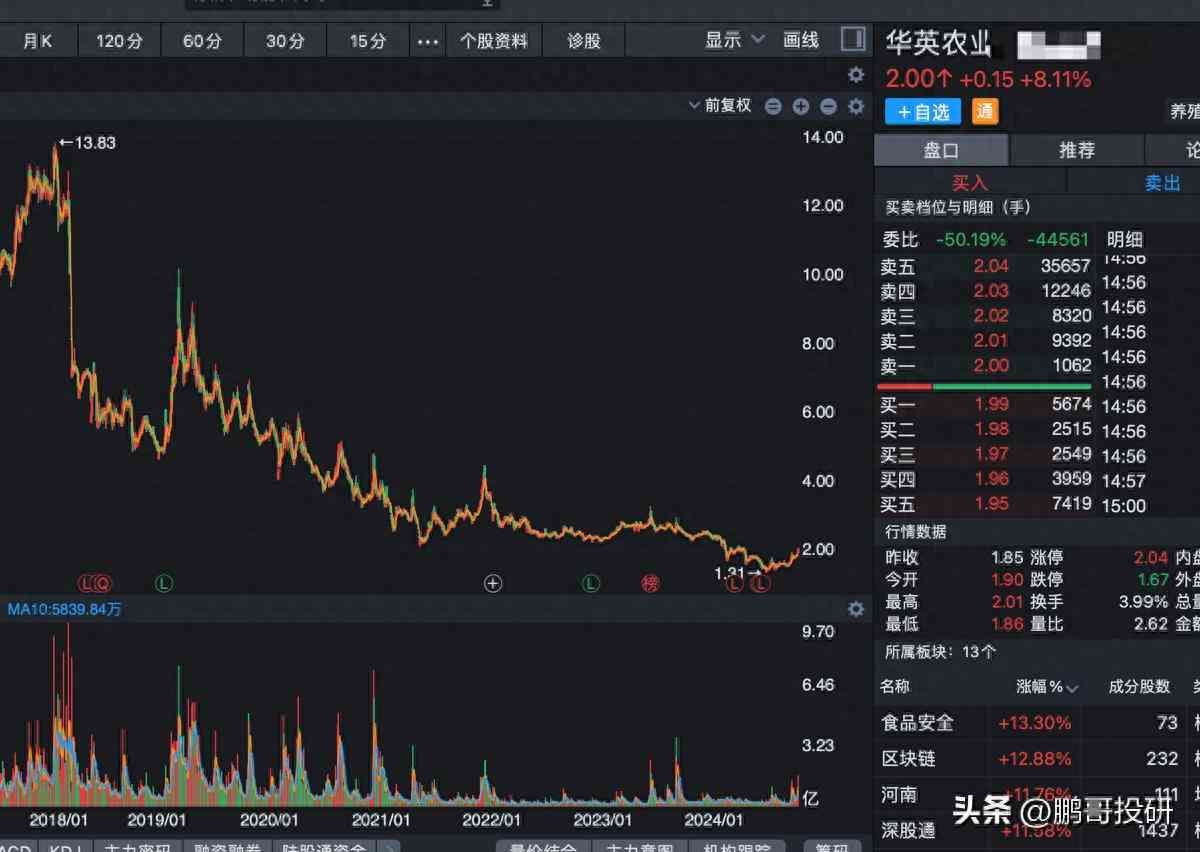Click the orange 通 badge icon

pyautogui.click(x=985, y=112)
